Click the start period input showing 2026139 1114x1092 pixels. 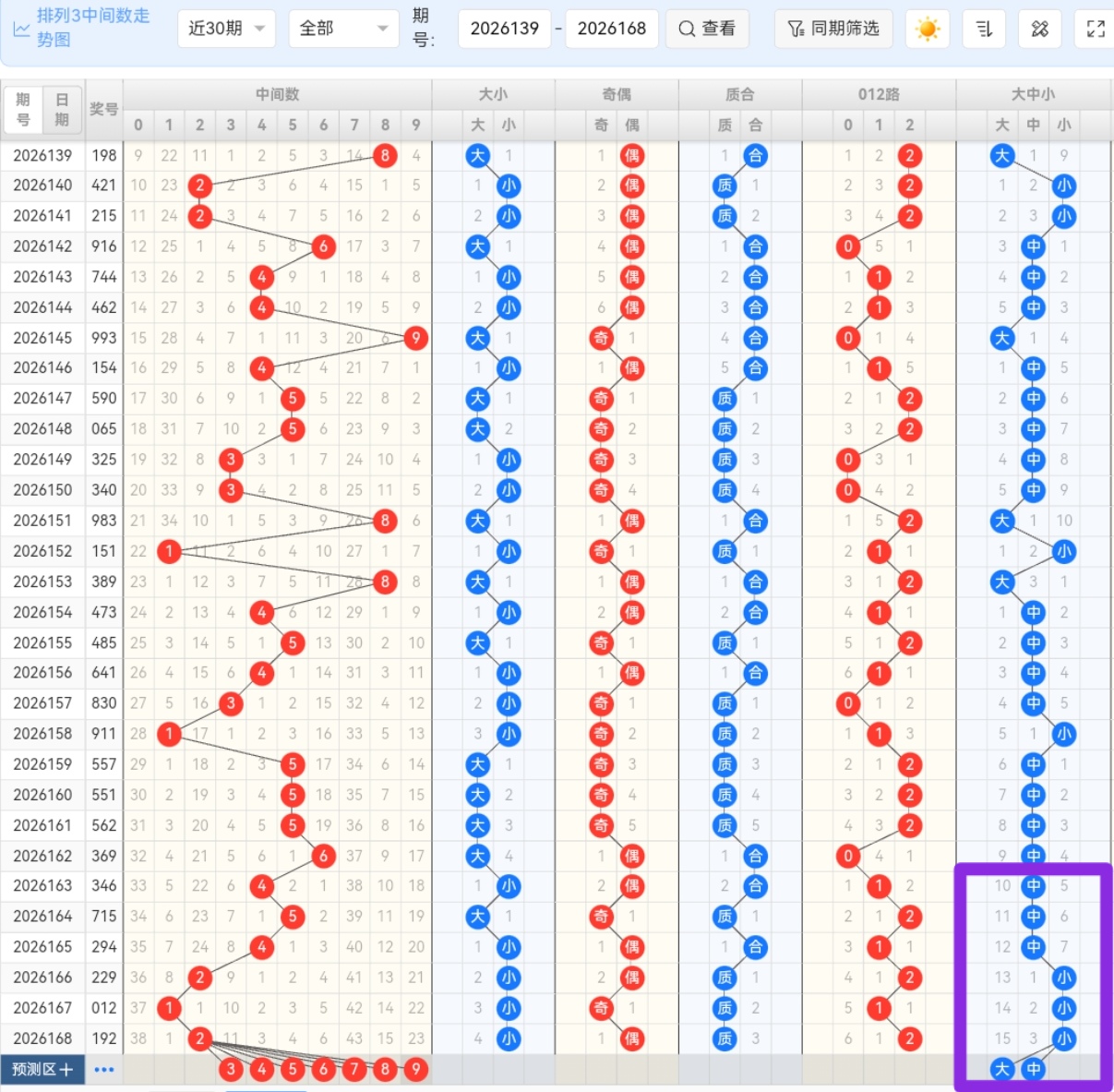(504, 29)
